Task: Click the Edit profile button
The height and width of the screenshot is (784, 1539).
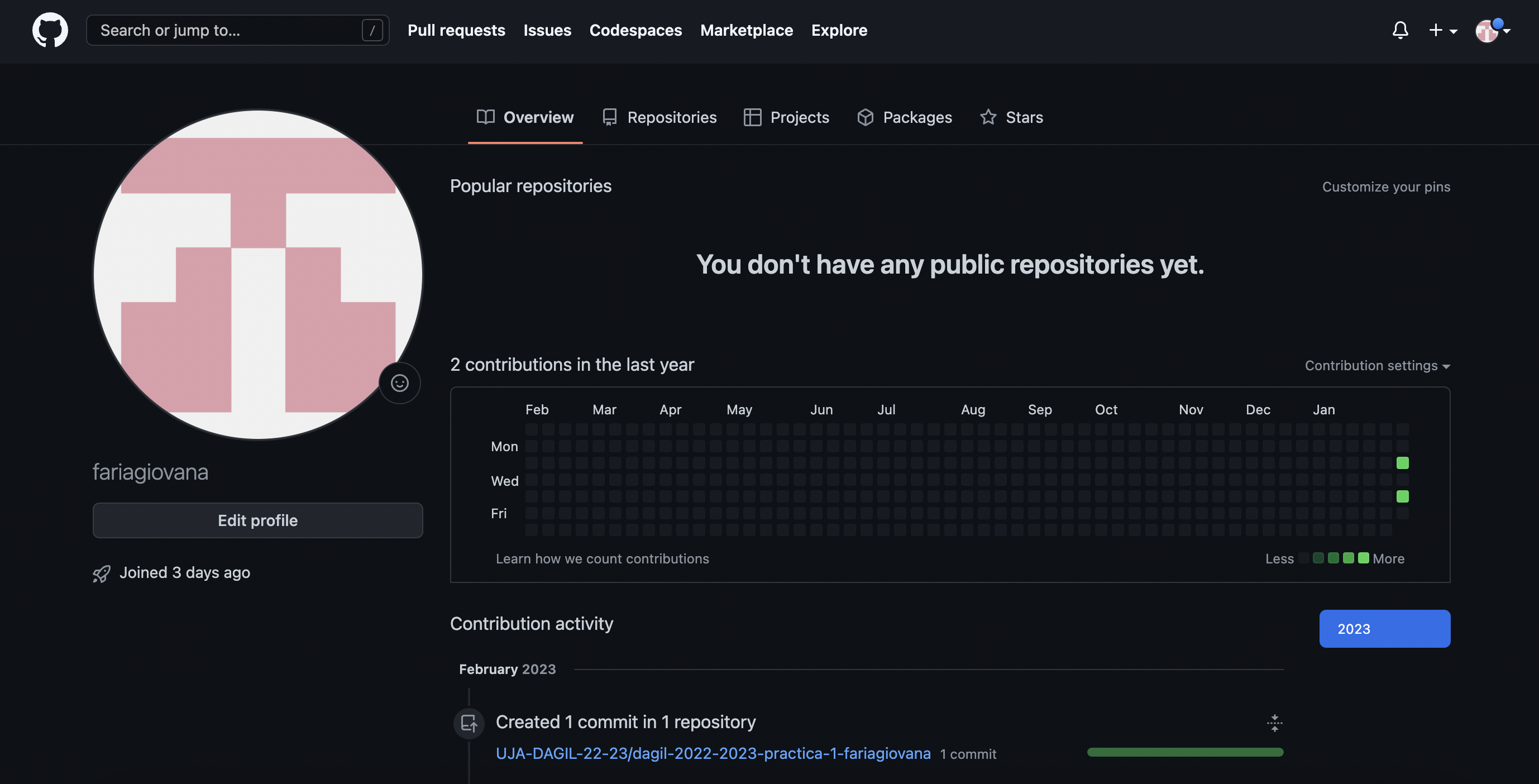Action: coord(257,520)
